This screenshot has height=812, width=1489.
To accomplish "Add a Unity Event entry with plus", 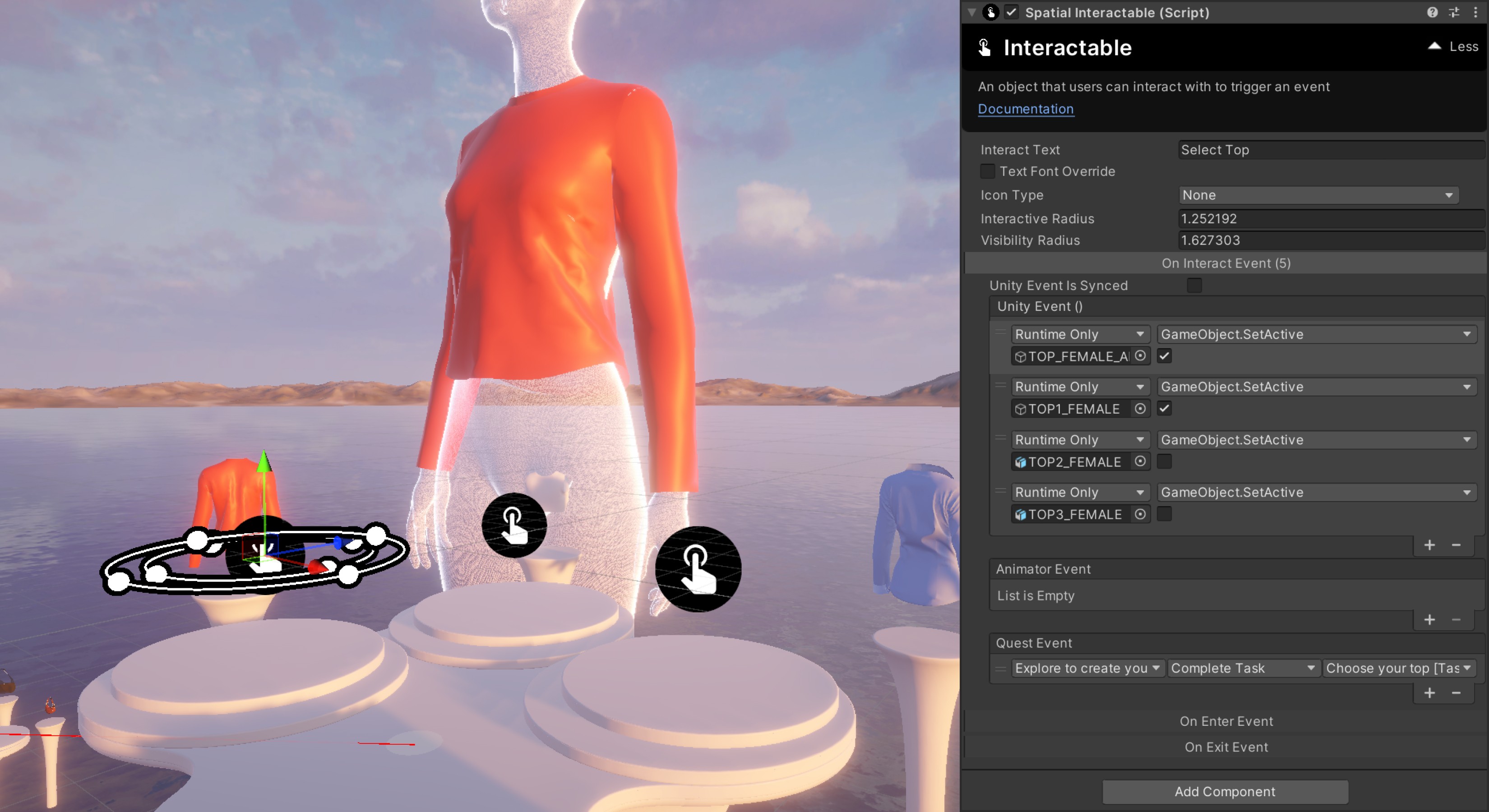I will [1429, 545].
